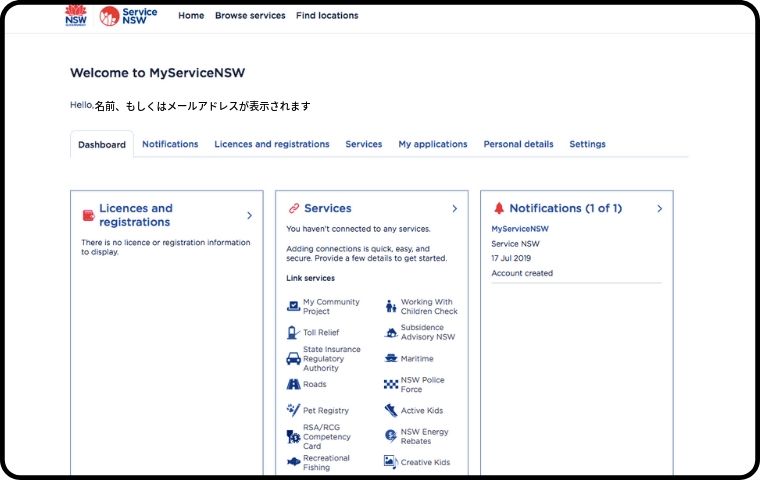Open the My applications tab
Viewport: 760px width, 480px height.
433,144
